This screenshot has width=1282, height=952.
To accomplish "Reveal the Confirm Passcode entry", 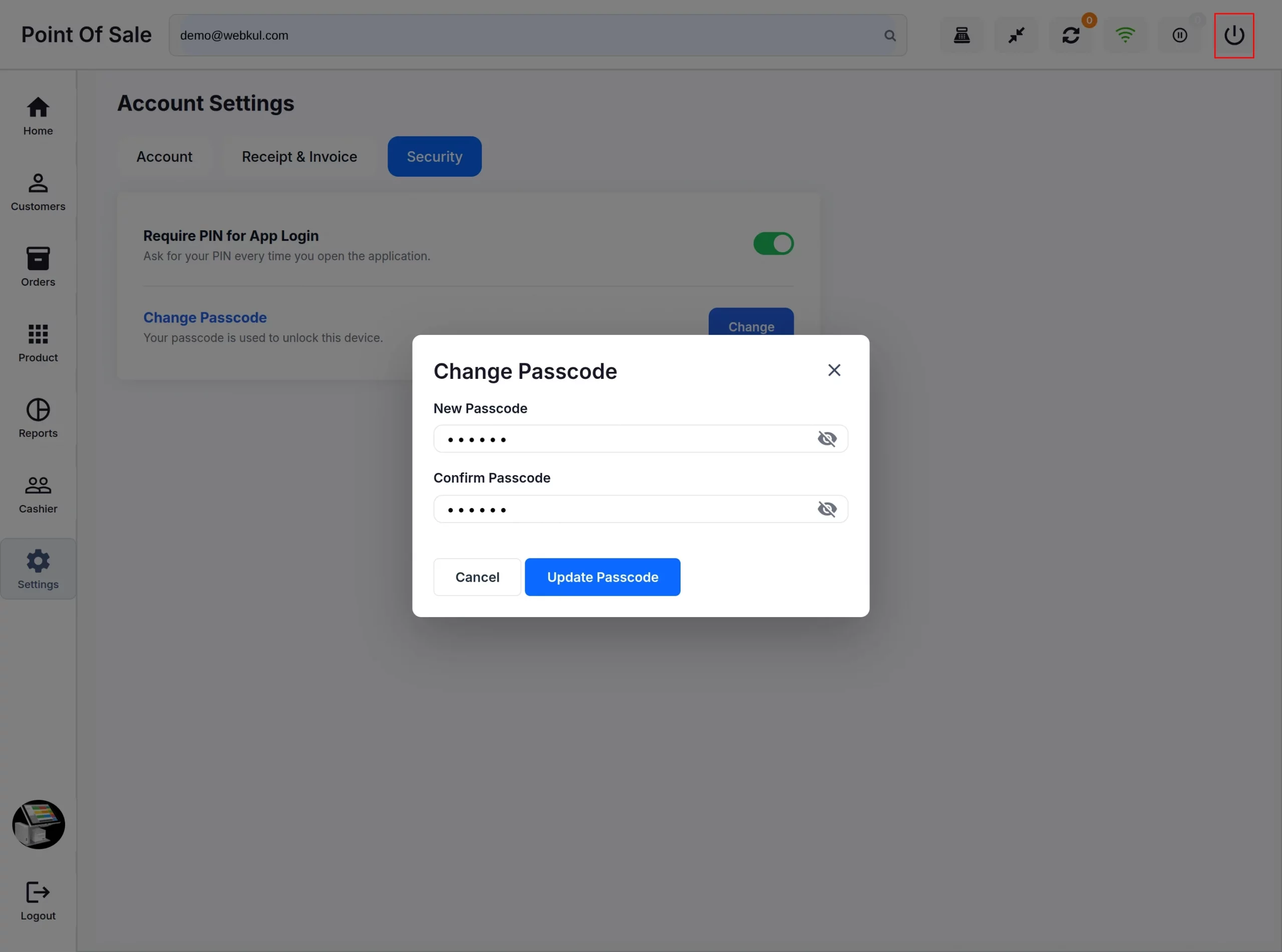I will pos(827,509).
